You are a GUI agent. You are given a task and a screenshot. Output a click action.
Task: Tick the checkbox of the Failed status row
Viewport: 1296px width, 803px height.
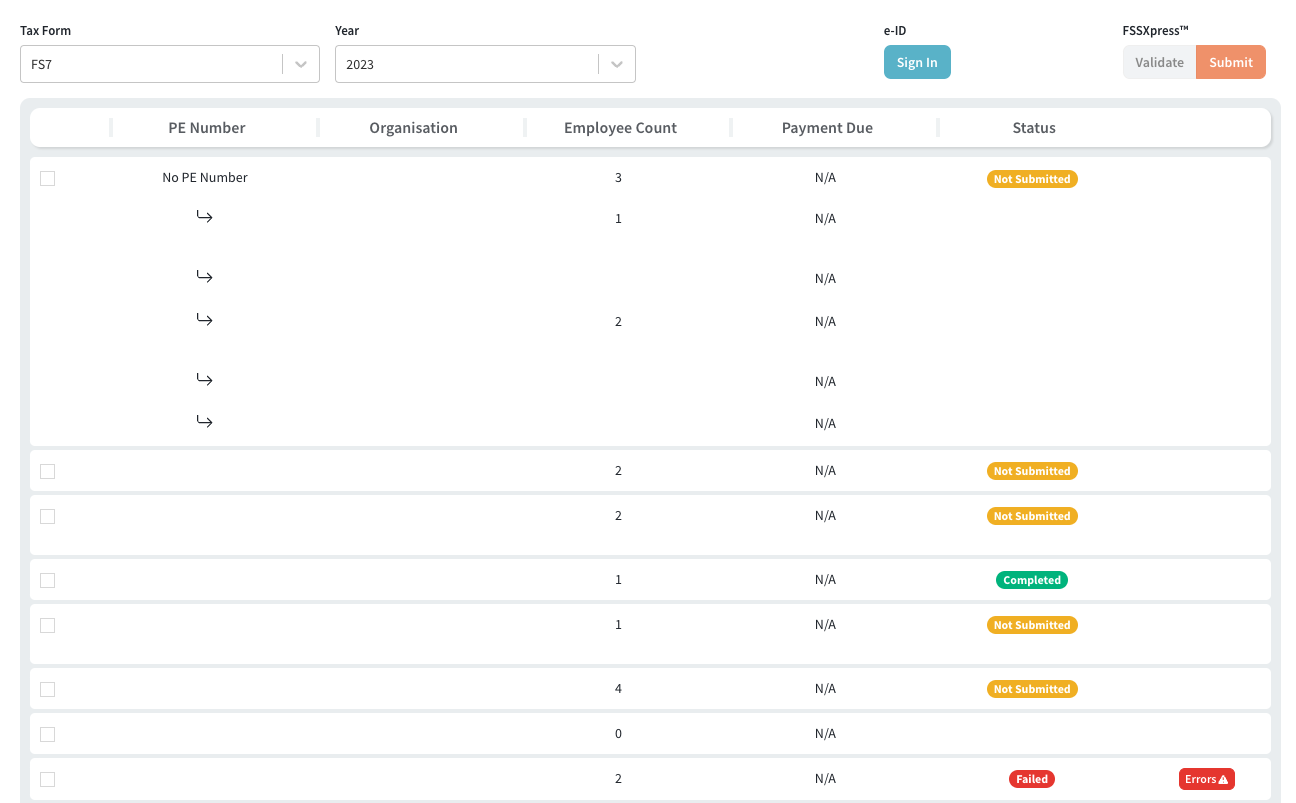[47, 779]
